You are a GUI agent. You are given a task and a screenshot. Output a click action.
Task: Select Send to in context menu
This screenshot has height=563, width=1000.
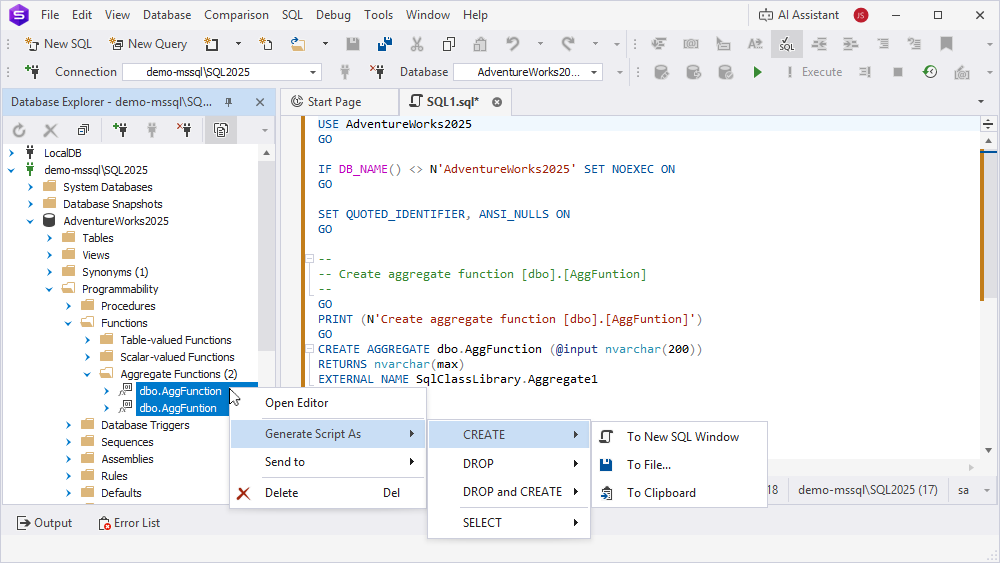tap(327, 462)
